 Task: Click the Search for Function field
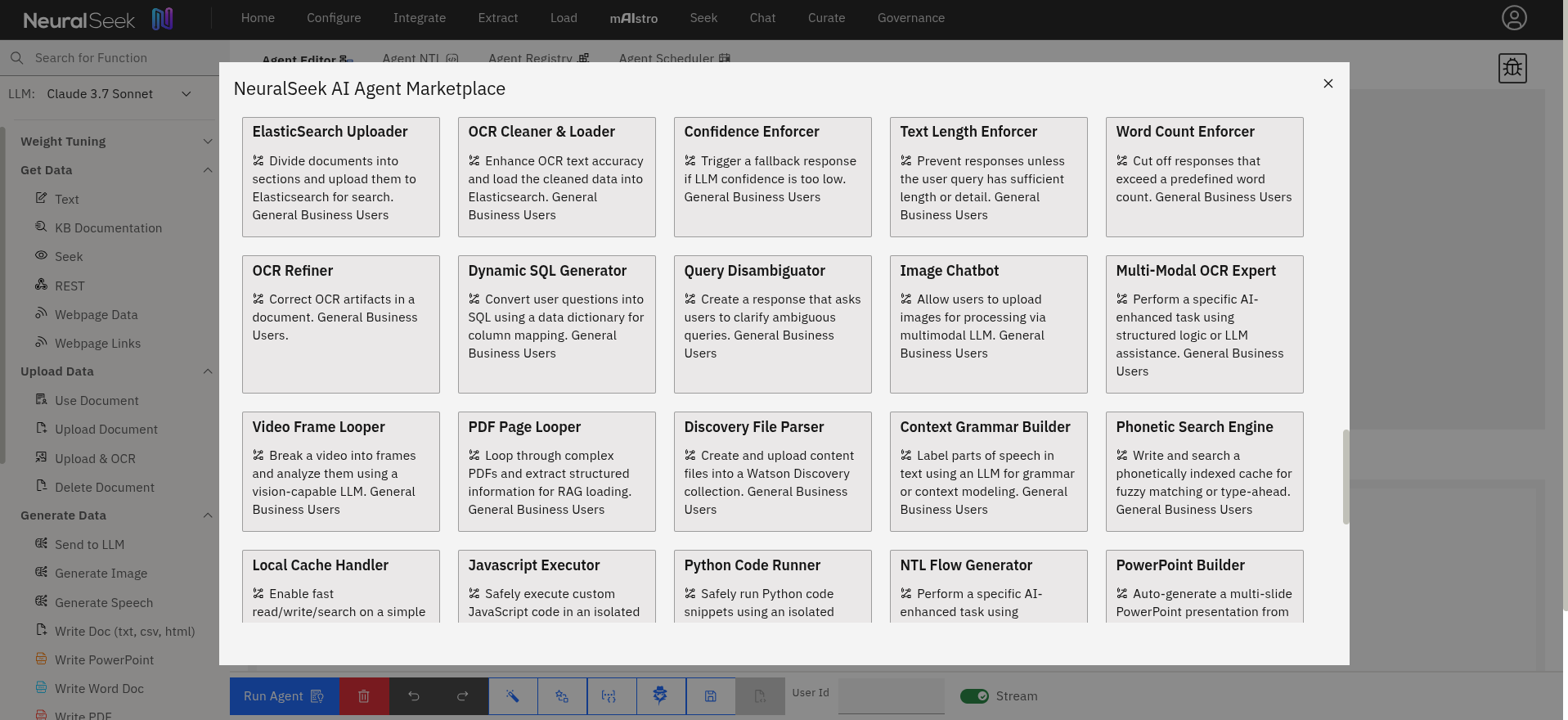click(110, 58)
